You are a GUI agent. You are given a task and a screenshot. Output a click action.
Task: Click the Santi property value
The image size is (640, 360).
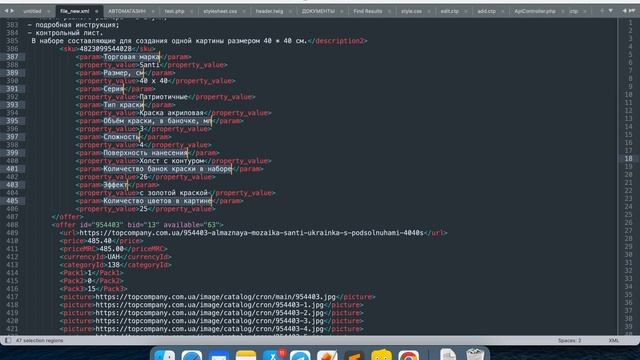tap(149, 65)
